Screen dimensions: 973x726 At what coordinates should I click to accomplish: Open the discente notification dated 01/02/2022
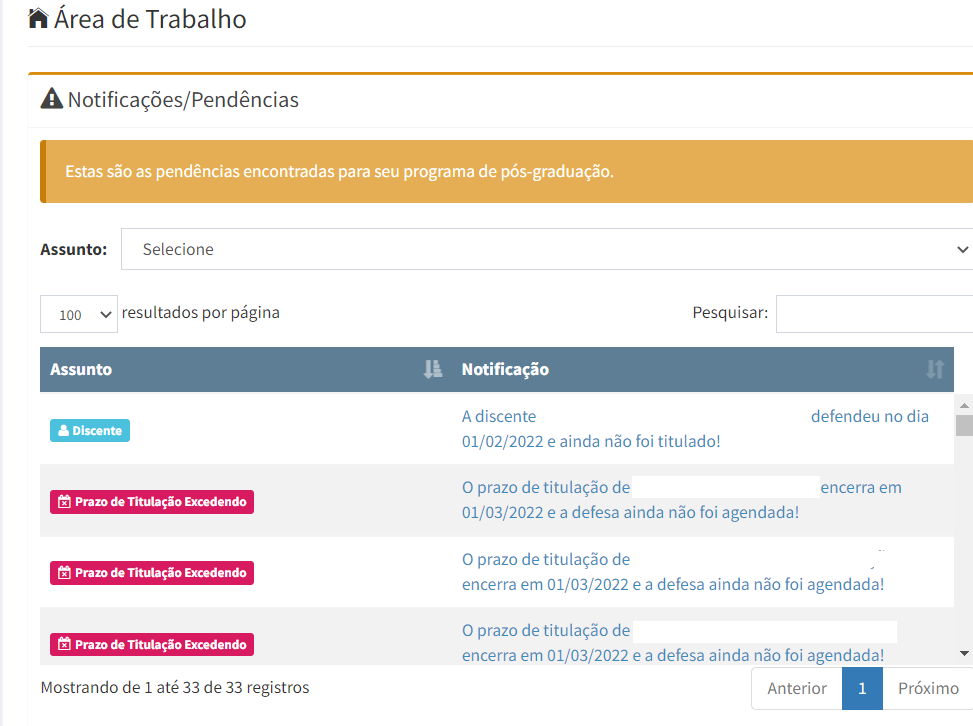[x=590, y=441]
